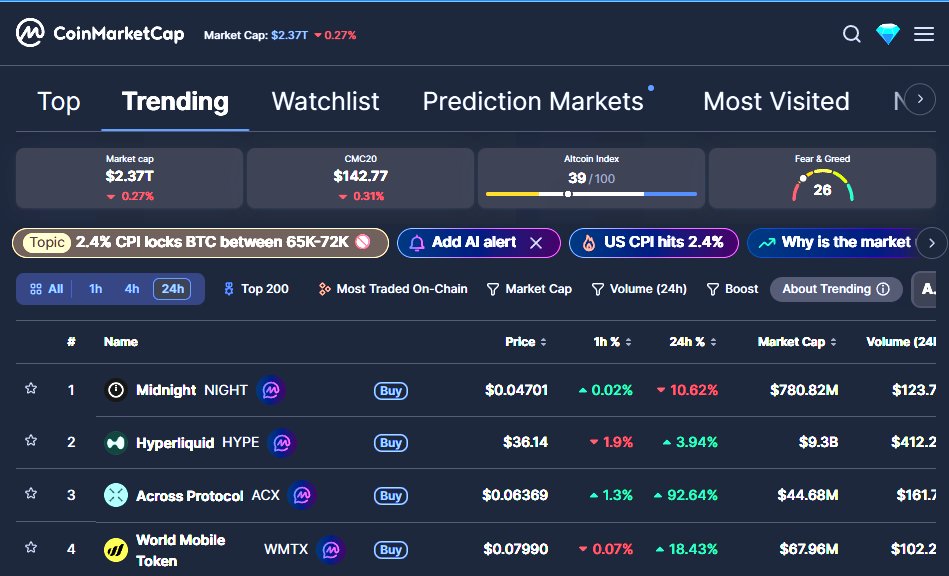Click Buy button for World Mobile Token
The image size is (949, 576).
pyautogui.click(x=391, y=550)
